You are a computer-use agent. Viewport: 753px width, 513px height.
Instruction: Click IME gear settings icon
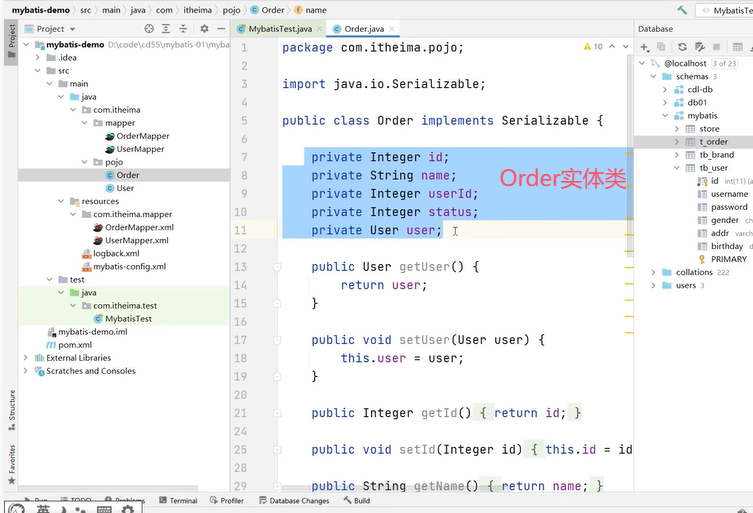click(x=128, y=508)
